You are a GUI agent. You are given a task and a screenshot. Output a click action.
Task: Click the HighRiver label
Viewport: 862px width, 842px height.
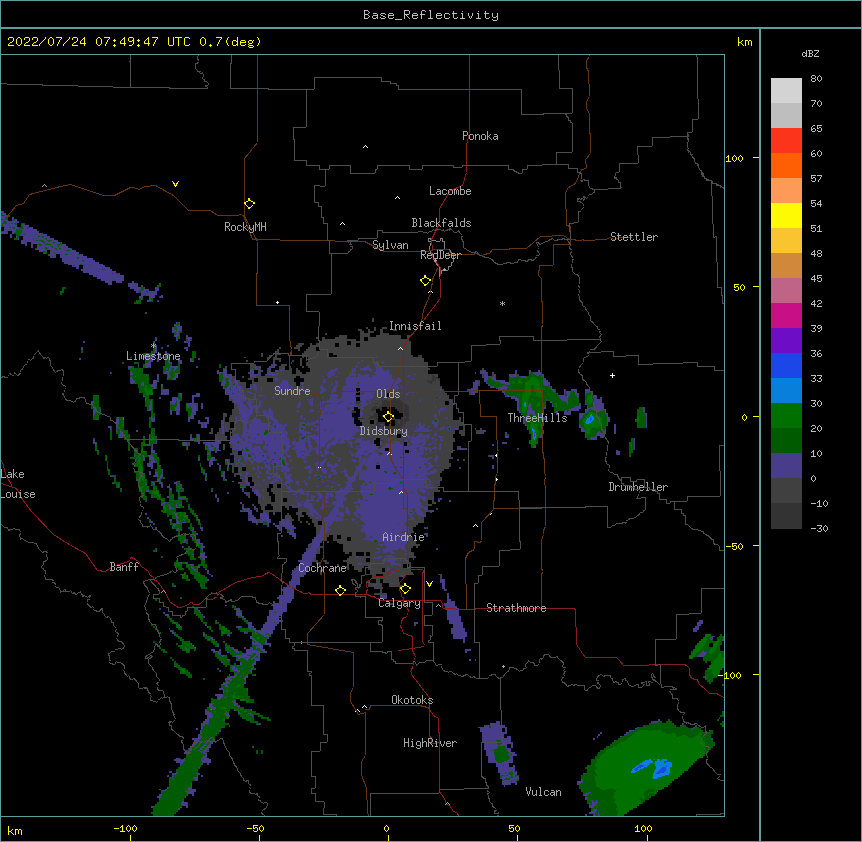pyautogui.click(x=430, y=743)
